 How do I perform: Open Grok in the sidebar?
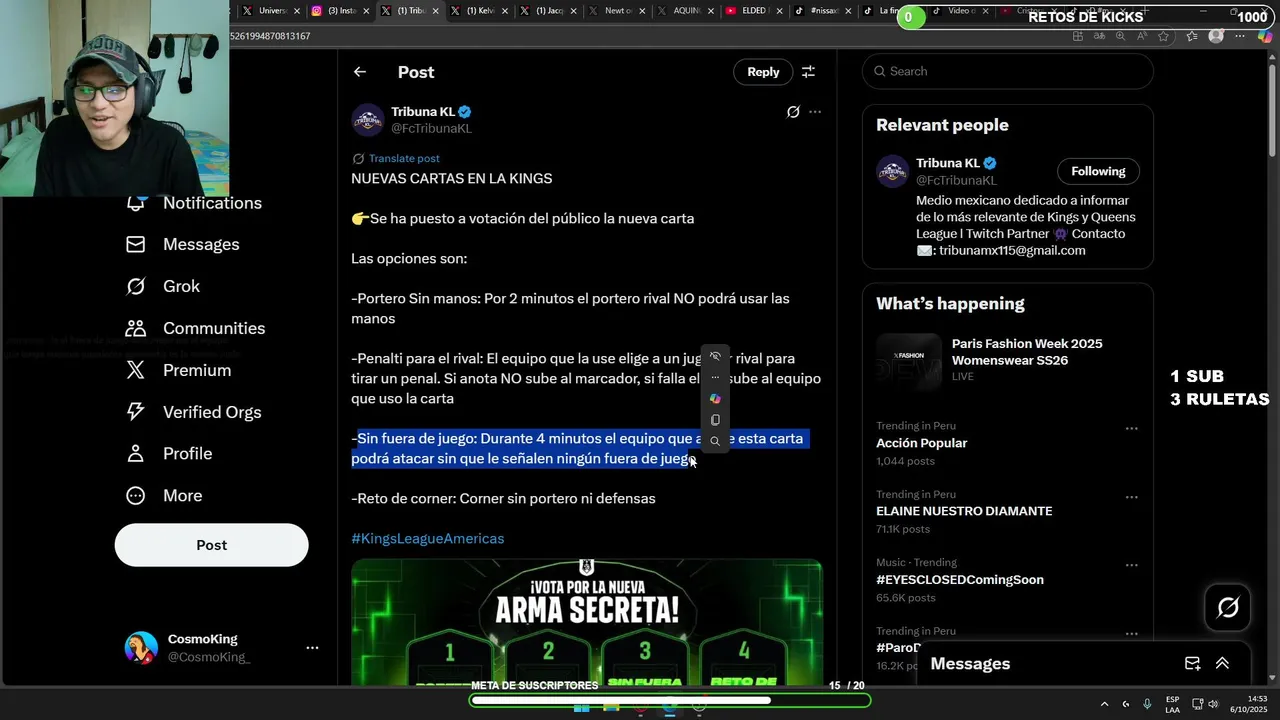(163, 287)
